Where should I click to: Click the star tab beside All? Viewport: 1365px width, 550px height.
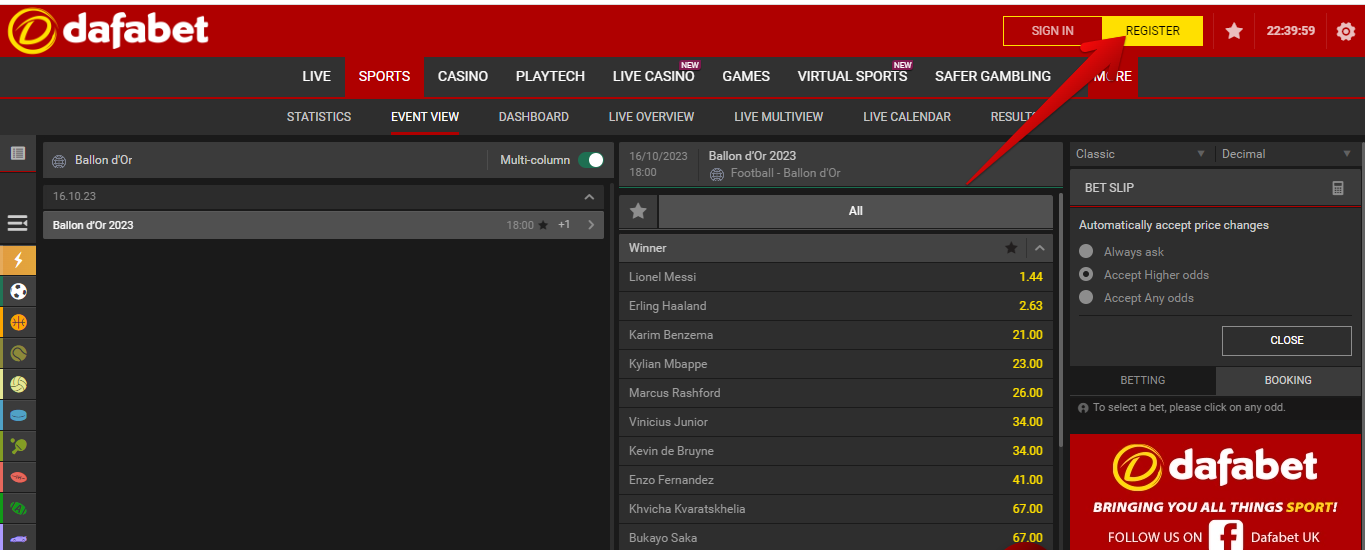[x=638, y=211]
